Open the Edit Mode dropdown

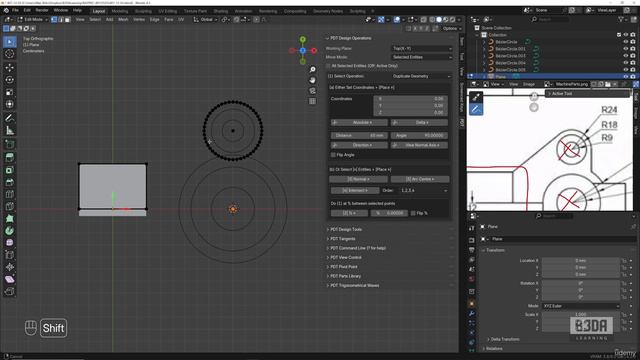(33, 19)
